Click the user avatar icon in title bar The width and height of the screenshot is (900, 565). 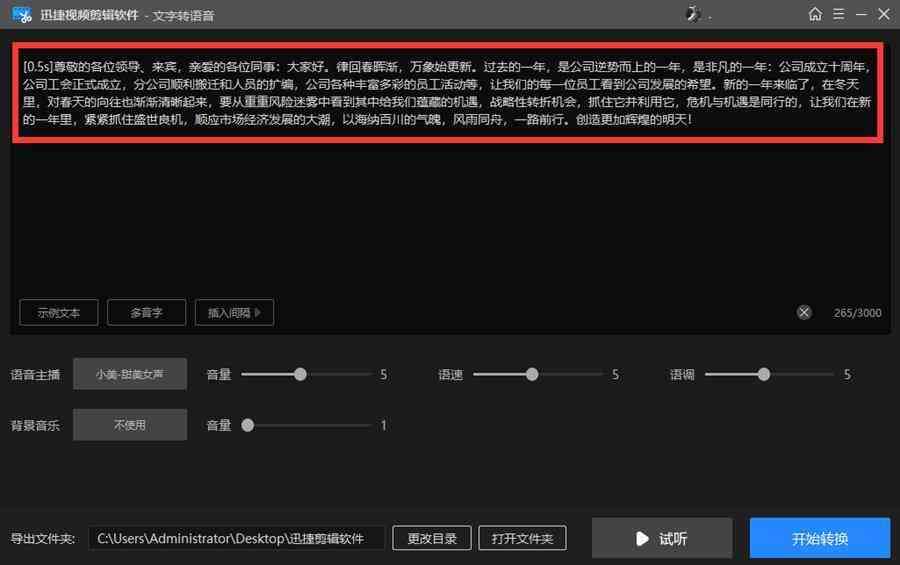[x=693, y=14]
